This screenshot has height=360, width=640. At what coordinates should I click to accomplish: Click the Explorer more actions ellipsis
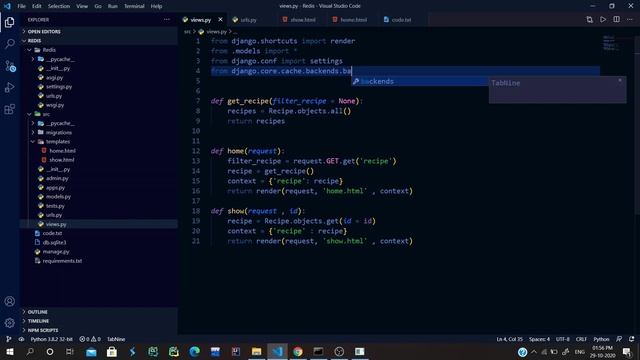[167, 20]
